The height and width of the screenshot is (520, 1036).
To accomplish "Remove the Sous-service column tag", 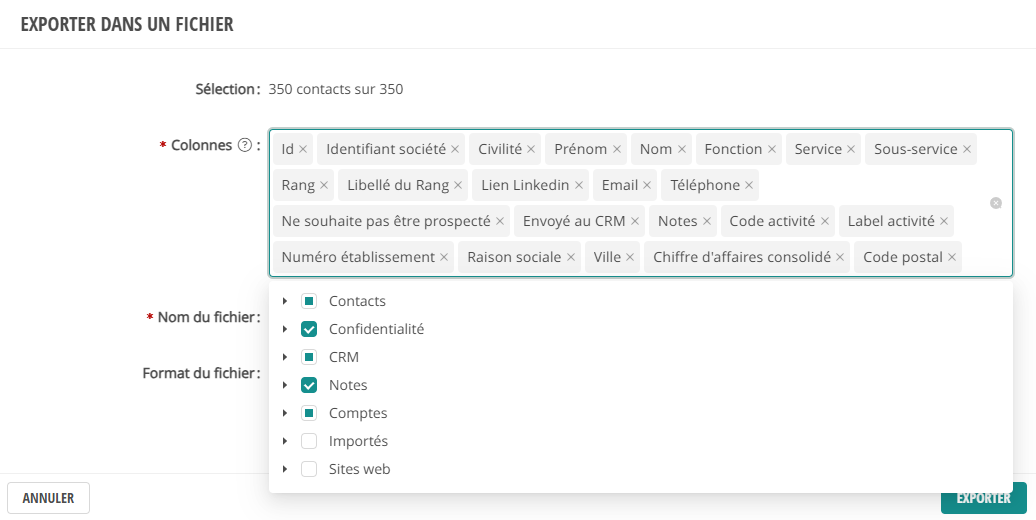I will (x=967, y=149).
